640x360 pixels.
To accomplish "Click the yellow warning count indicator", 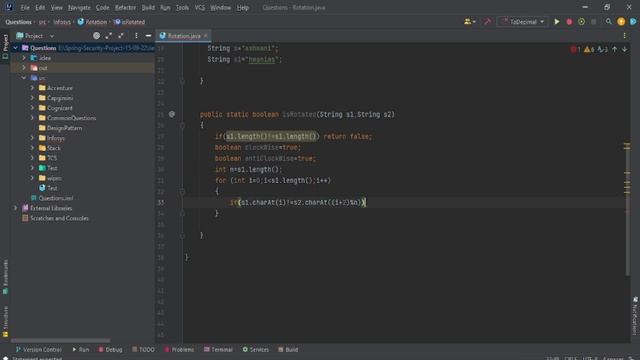I will point(589,49).
